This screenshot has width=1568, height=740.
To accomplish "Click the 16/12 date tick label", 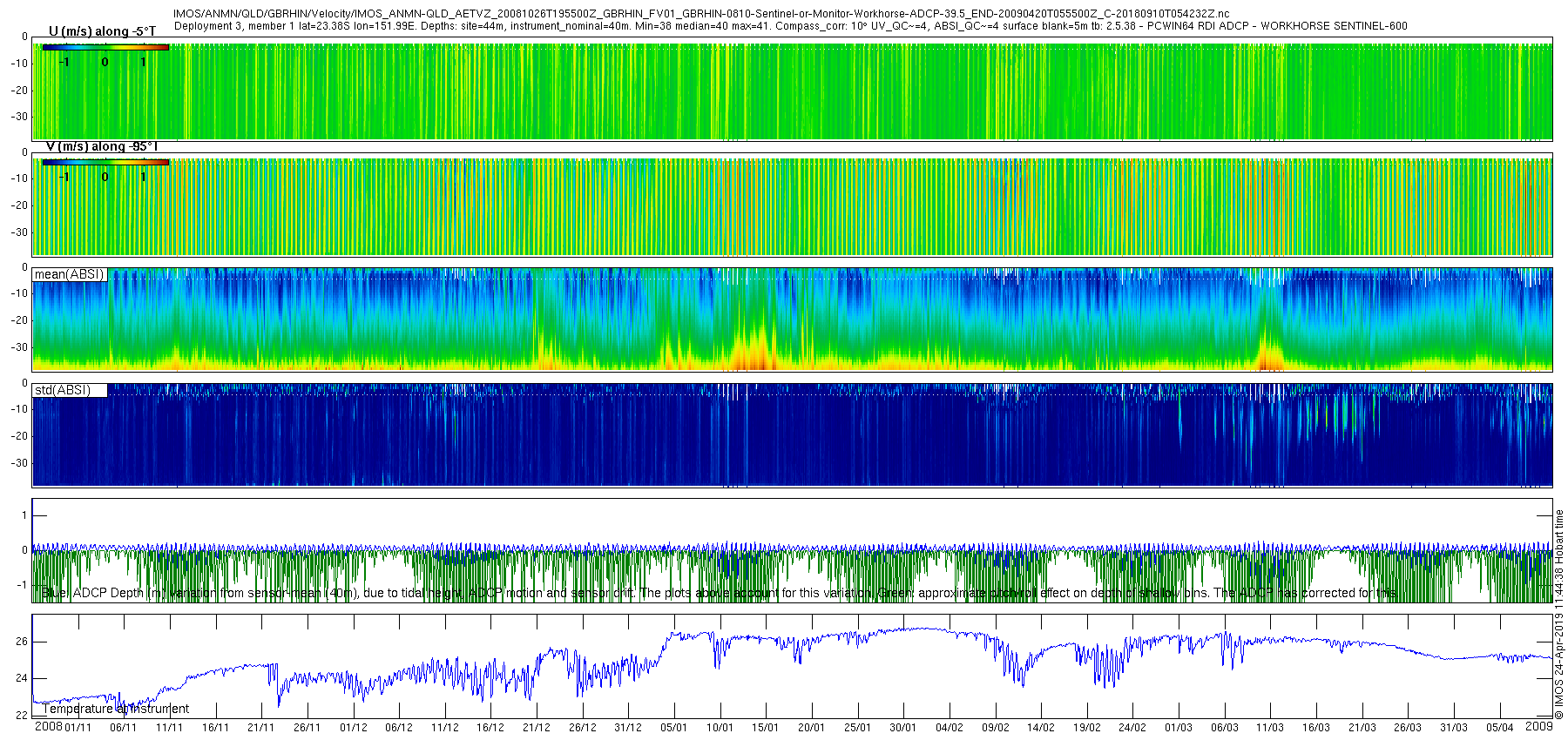I will 490,728.
